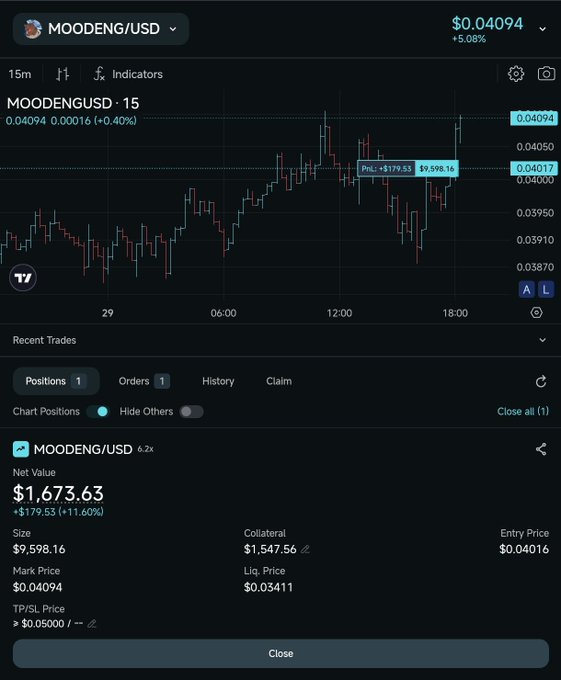Refresh positions with the reload icon
The width and height of the screenshot is (561, 680).
(x=541, y=382)
